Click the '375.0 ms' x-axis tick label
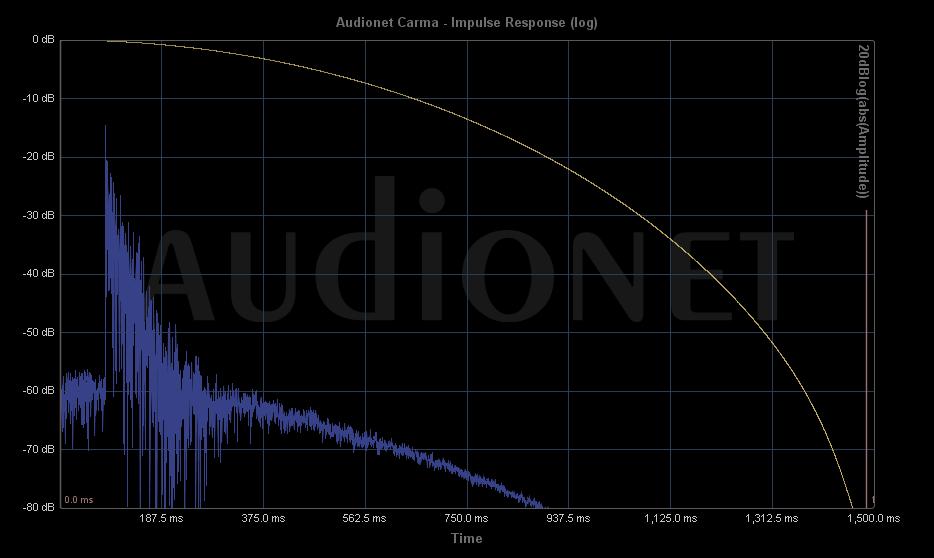 coord(263,518)
